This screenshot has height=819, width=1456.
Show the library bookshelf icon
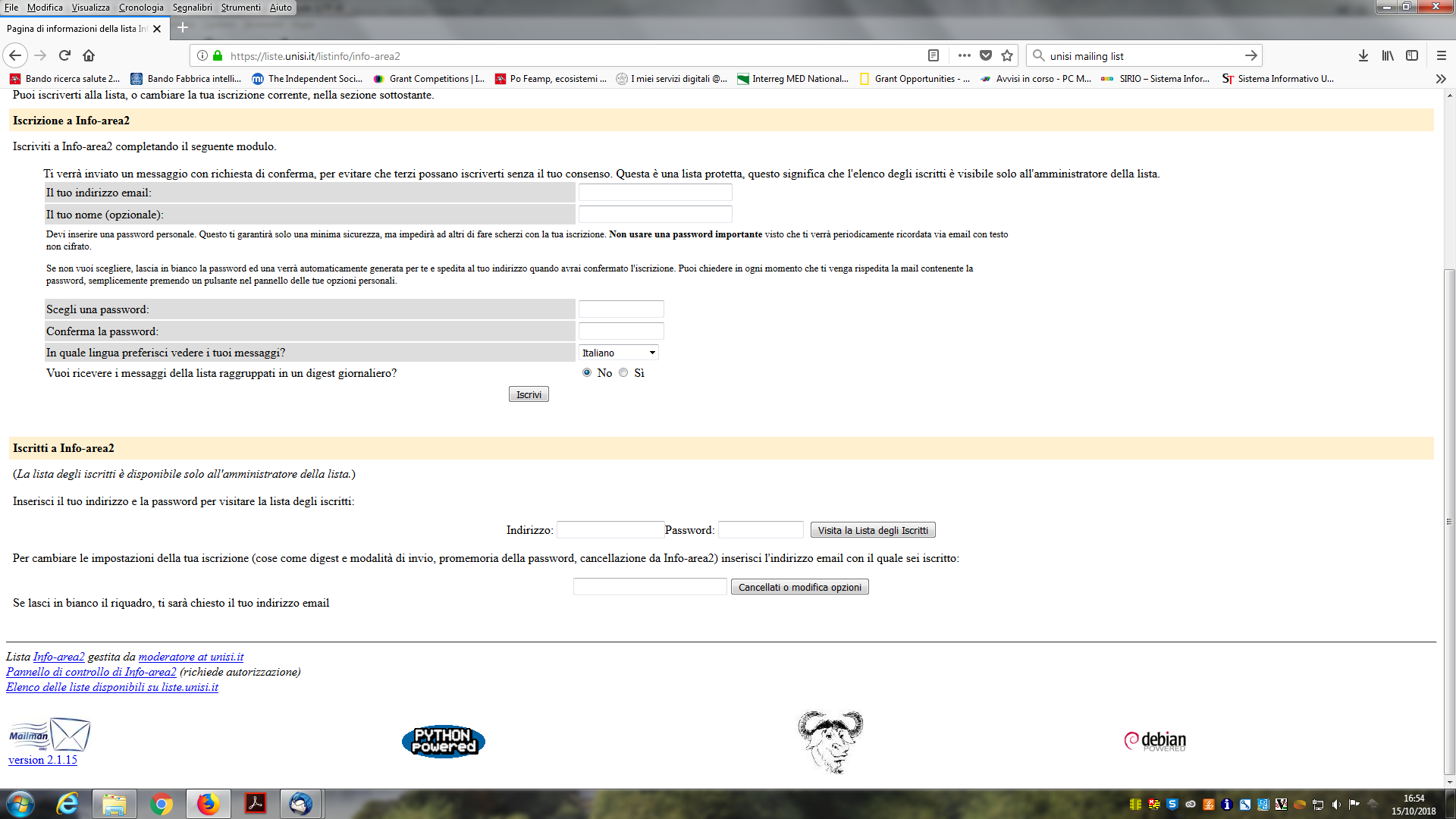point(1387,55)
